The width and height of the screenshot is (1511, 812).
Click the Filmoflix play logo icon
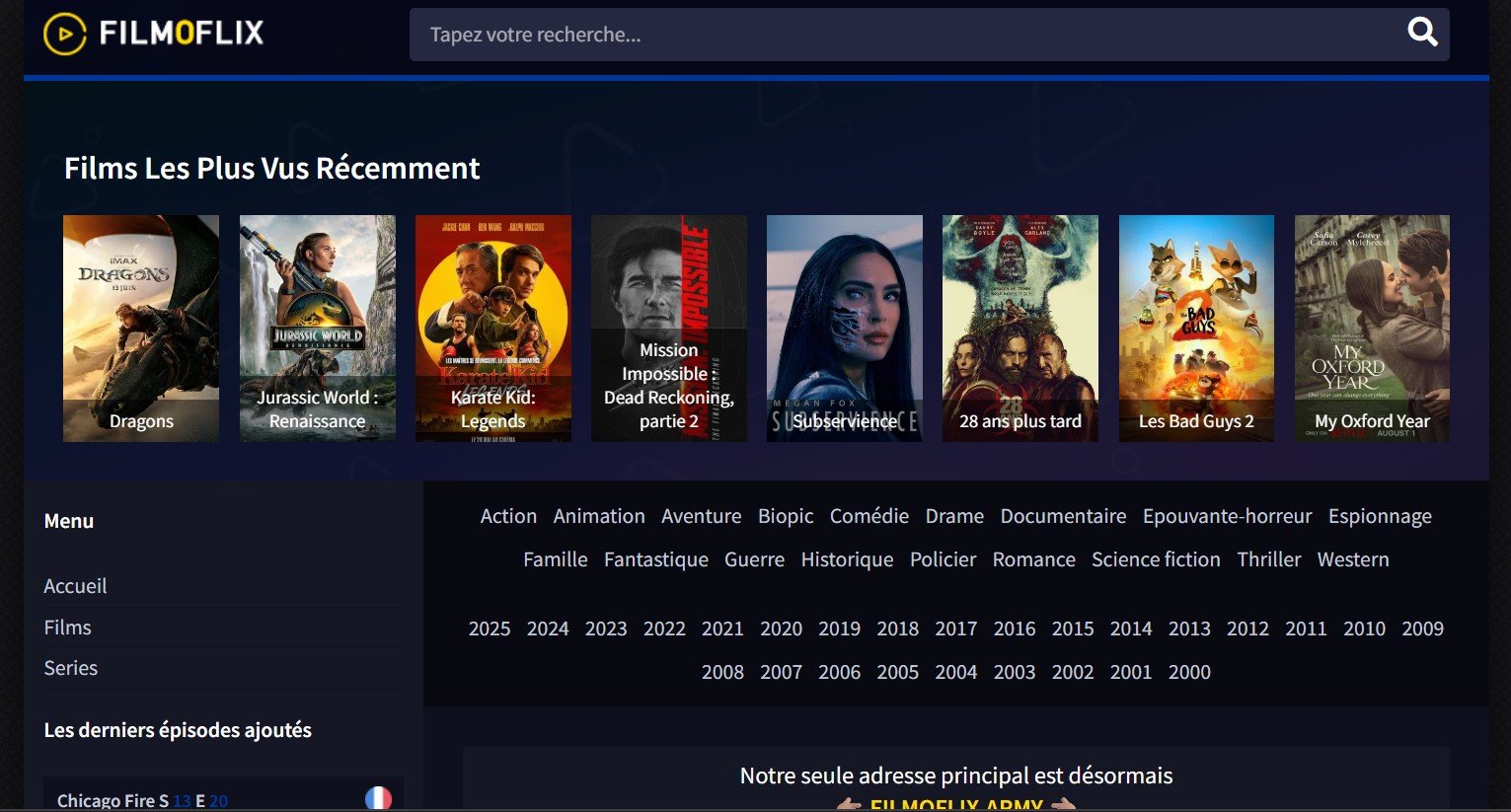coord(65,34)
